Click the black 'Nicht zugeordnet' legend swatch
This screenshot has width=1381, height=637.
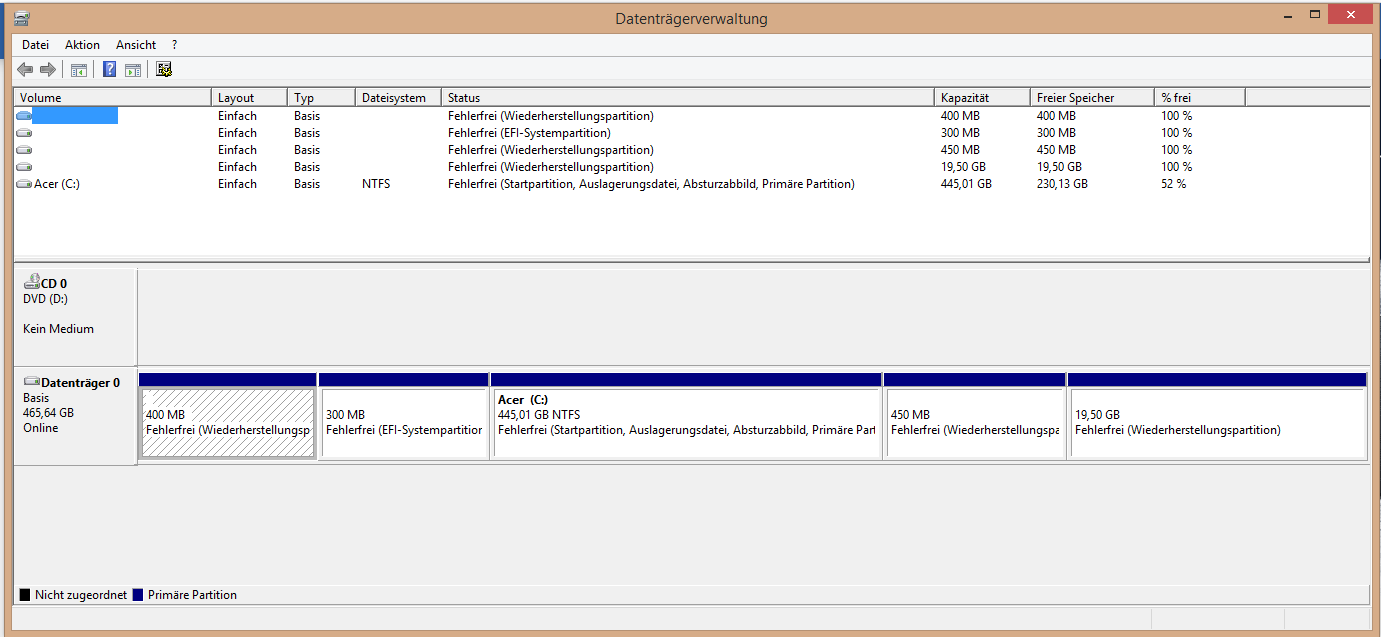click(25, 595)
